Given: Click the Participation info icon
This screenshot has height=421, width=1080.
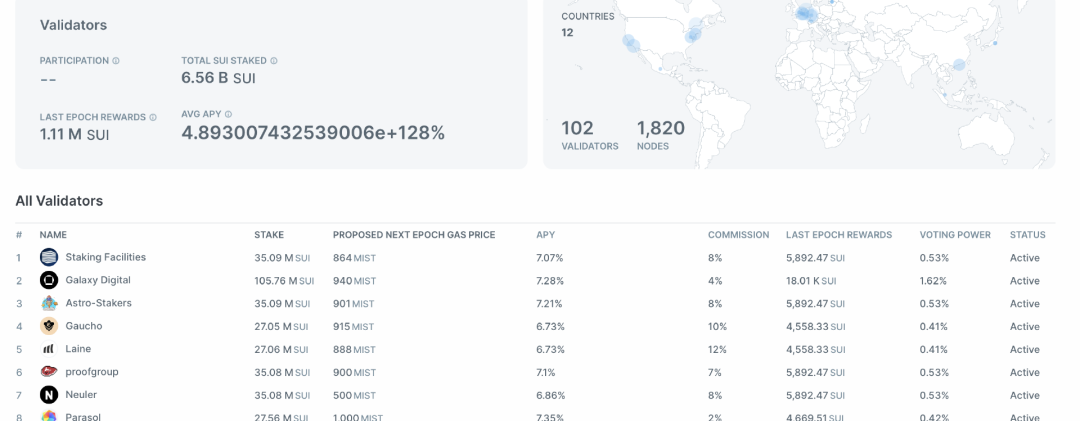Looking at the screenshot, I should pyautogui.click(x=116, y=61).
